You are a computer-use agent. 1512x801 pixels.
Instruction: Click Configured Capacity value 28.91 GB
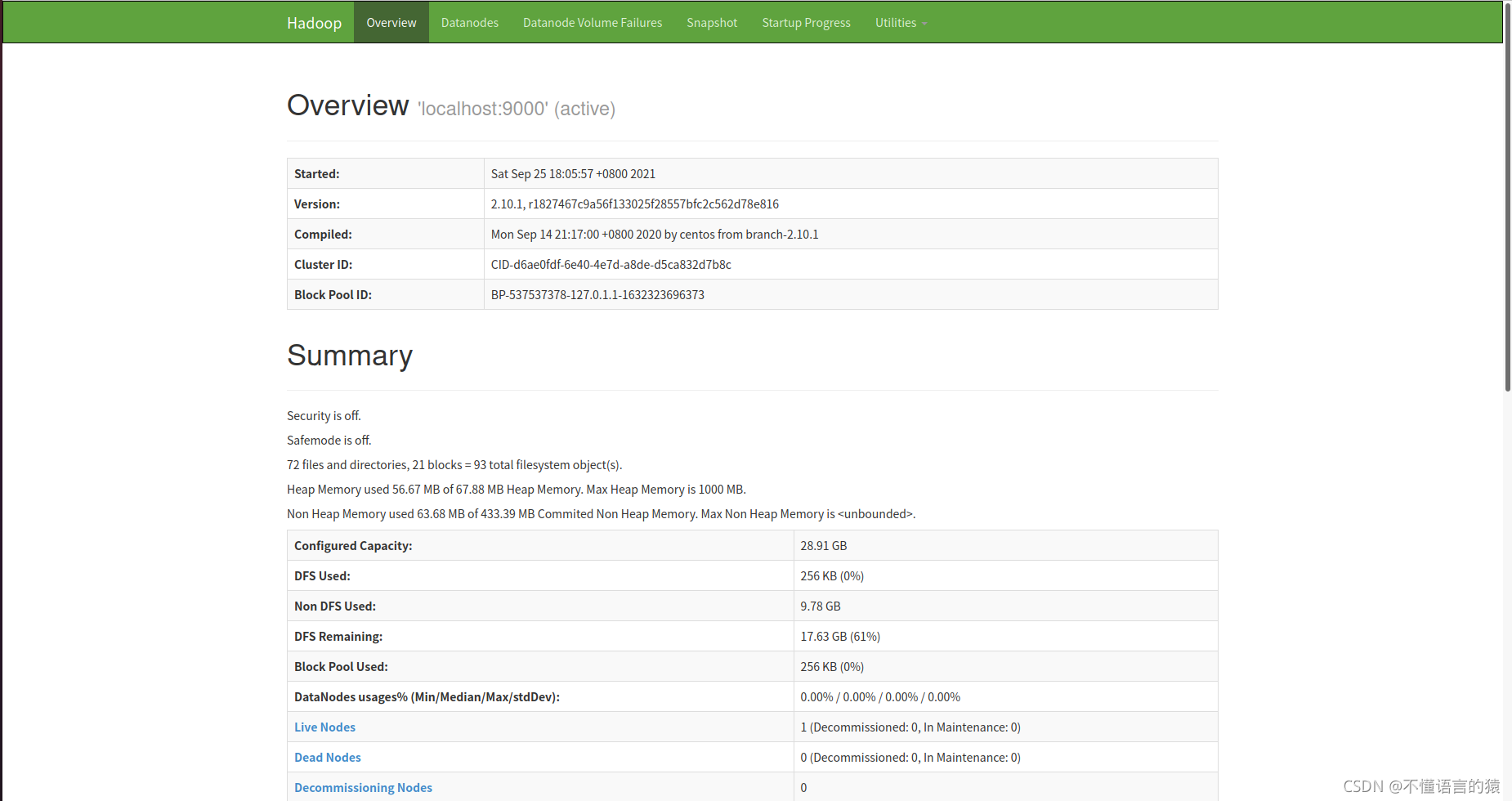[x=823, y=546]
